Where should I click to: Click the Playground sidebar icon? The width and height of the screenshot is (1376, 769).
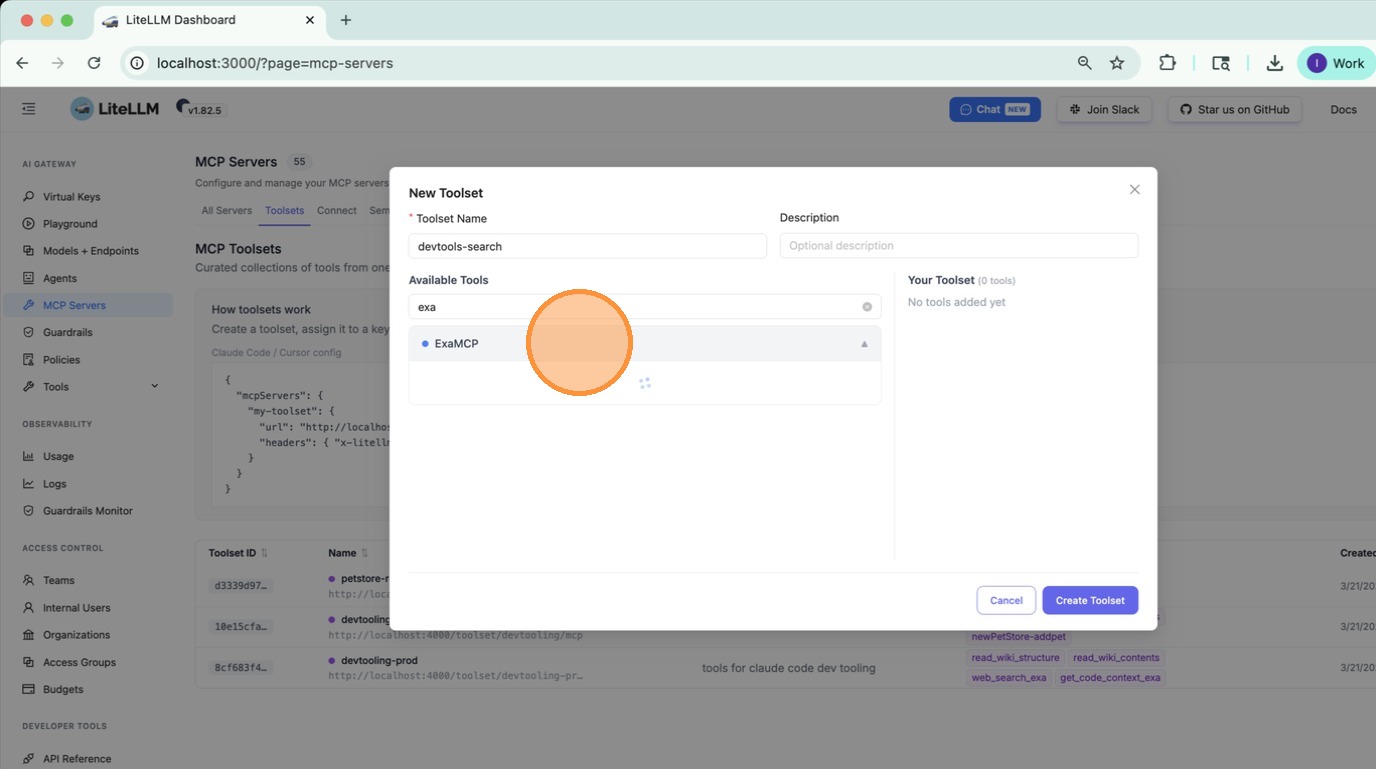[28, 224]
